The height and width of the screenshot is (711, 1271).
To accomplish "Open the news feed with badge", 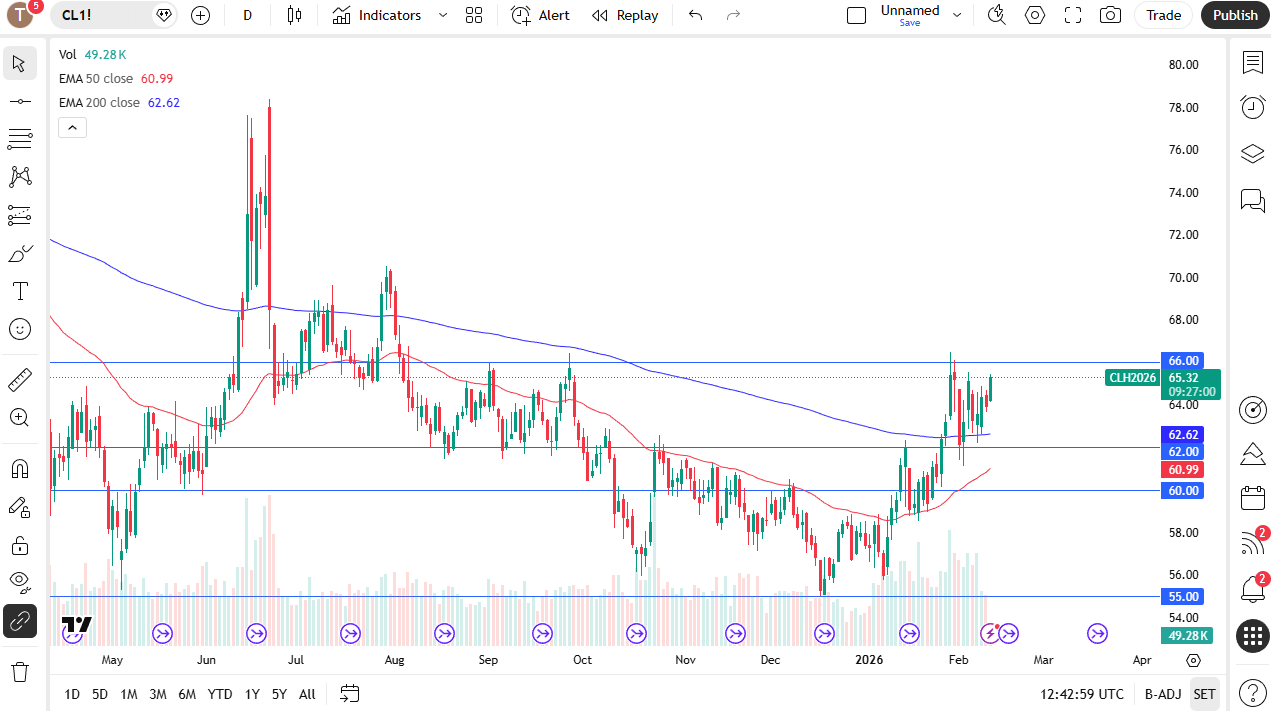I will click(x=1252, y=543).
